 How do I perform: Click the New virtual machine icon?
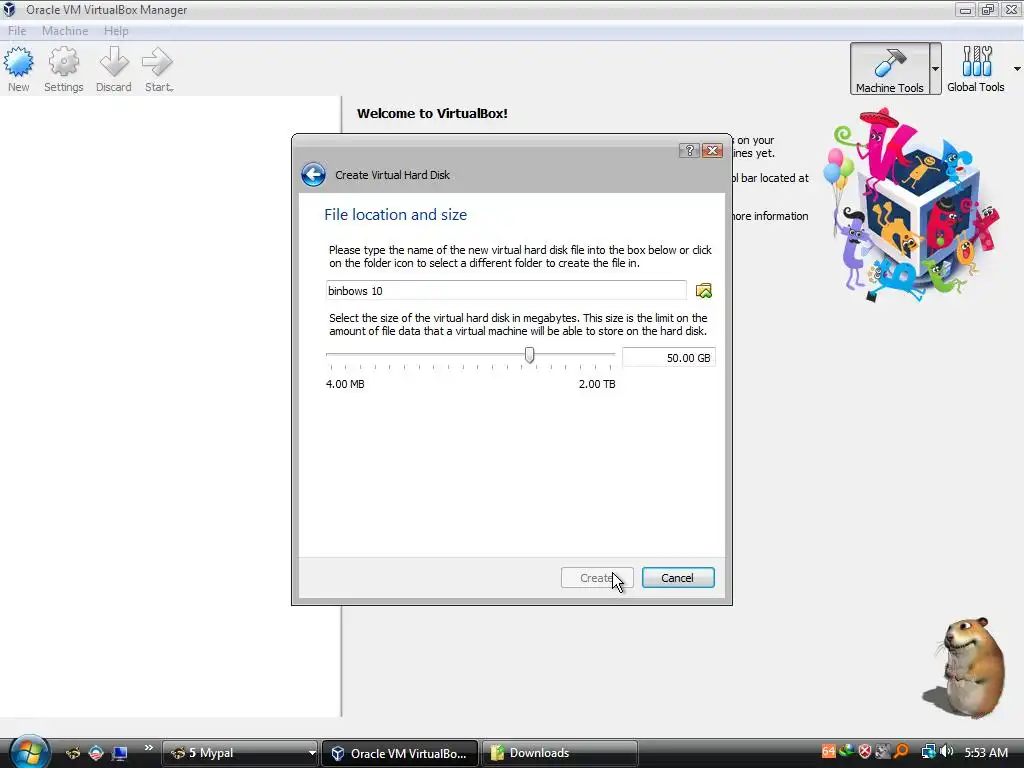point(18,69)
